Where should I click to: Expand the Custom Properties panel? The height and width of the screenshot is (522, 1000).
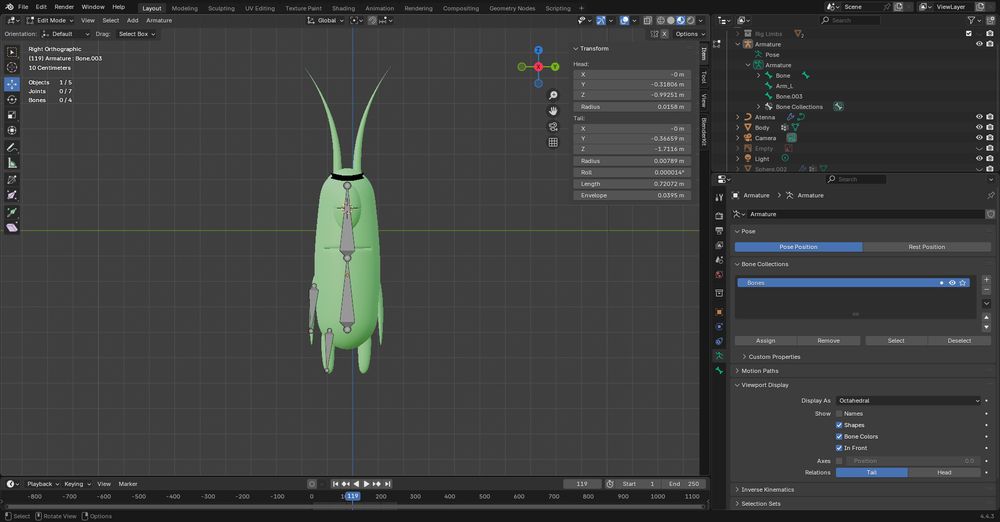tap(774, 357)
